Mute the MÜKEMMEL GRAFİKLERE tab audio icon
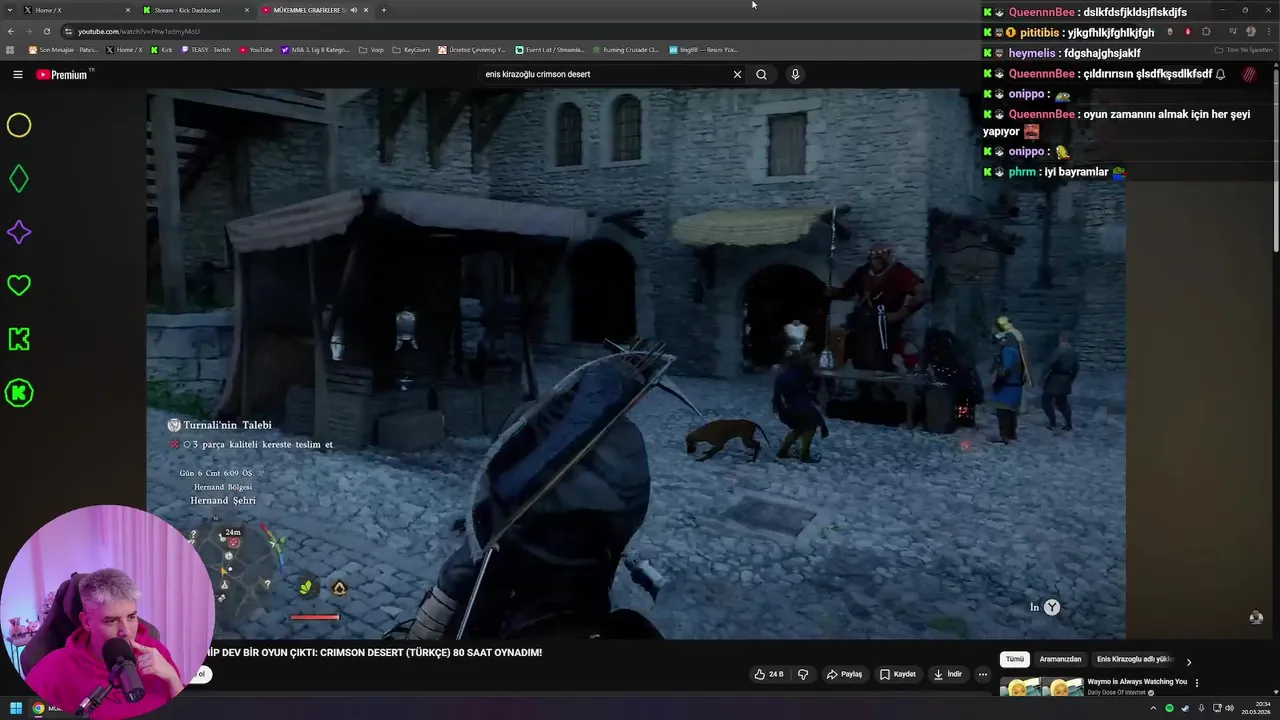 coord(353,10)
